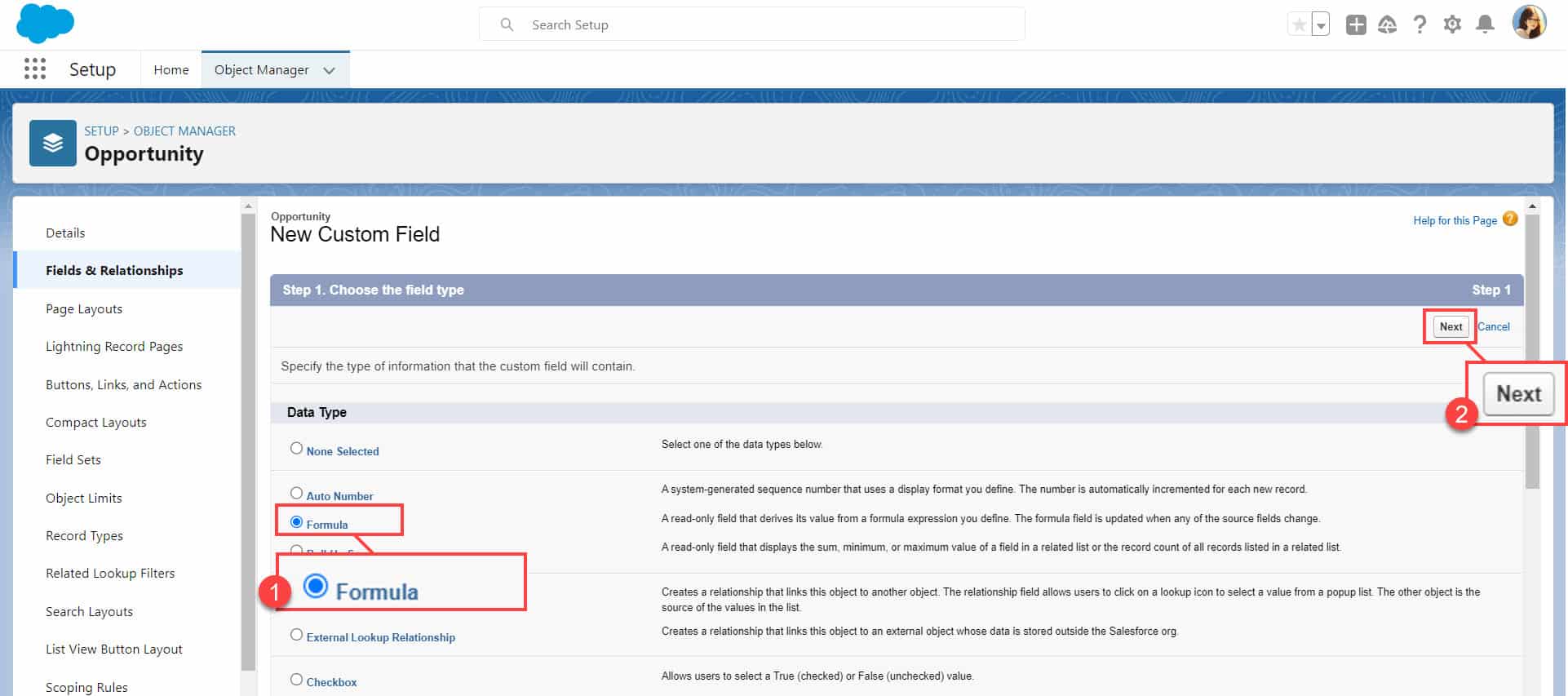Expand the Object Manager tab chevron
The width and height of the screenshot is (1568, 696).
(x=329, y=70)
